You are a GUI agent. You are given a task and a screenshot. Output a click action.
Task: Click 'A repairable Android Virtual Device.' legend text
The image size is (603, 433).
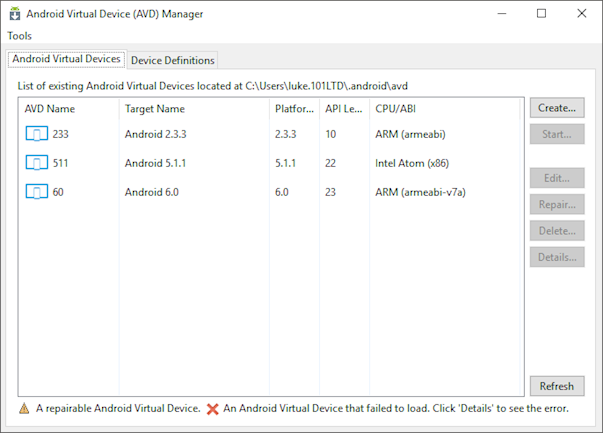tap(118, 408)
